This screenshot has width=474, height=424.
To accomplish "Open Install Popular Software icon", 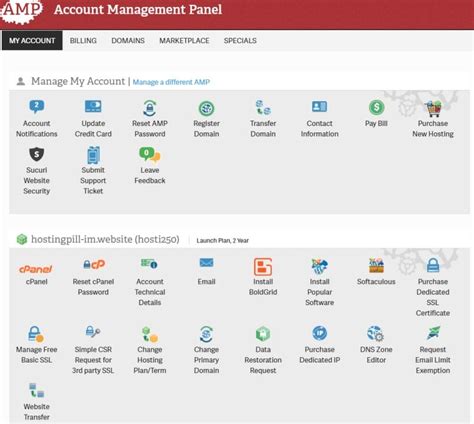I will (319, 266).
